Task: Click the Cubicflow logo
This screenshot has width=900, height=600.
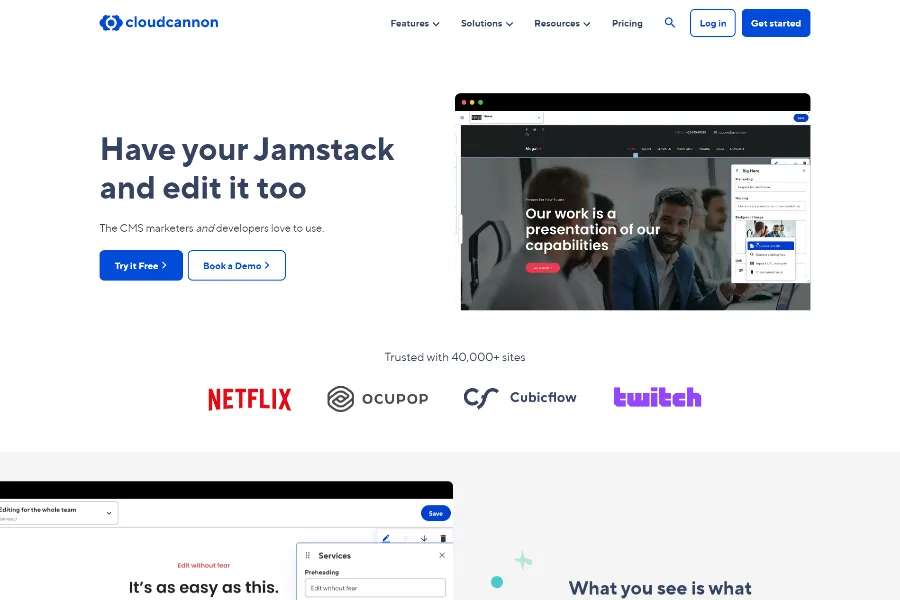Action: (x=520, y=398)
